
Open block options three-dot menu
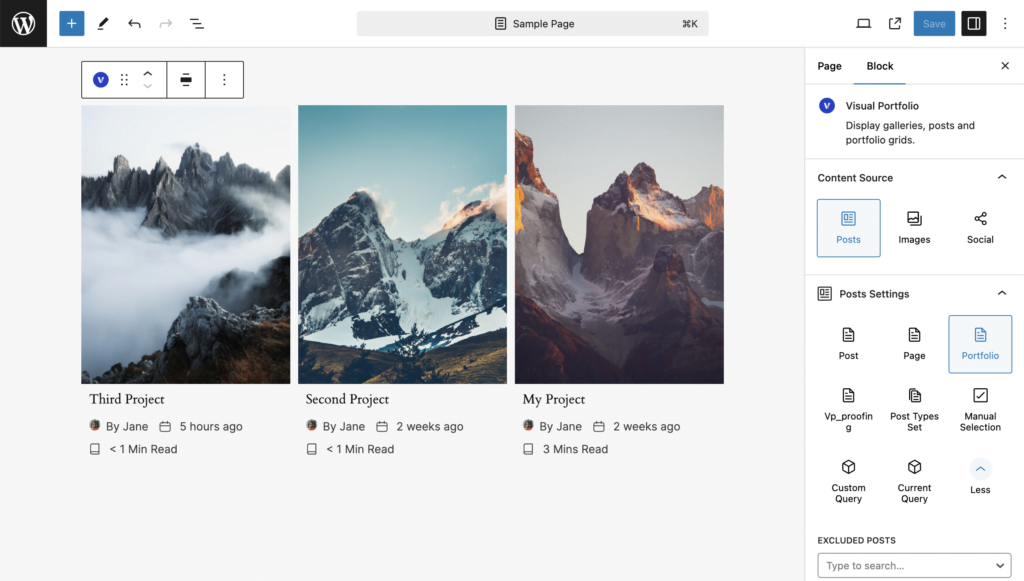point(224,80)
